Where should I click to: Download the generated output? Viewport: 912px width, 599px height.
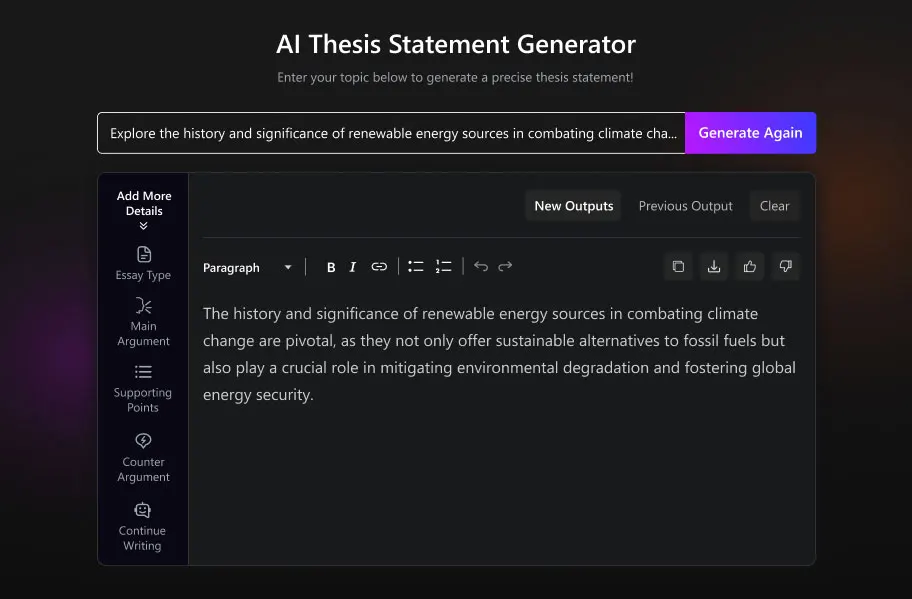tap(714, 266)
